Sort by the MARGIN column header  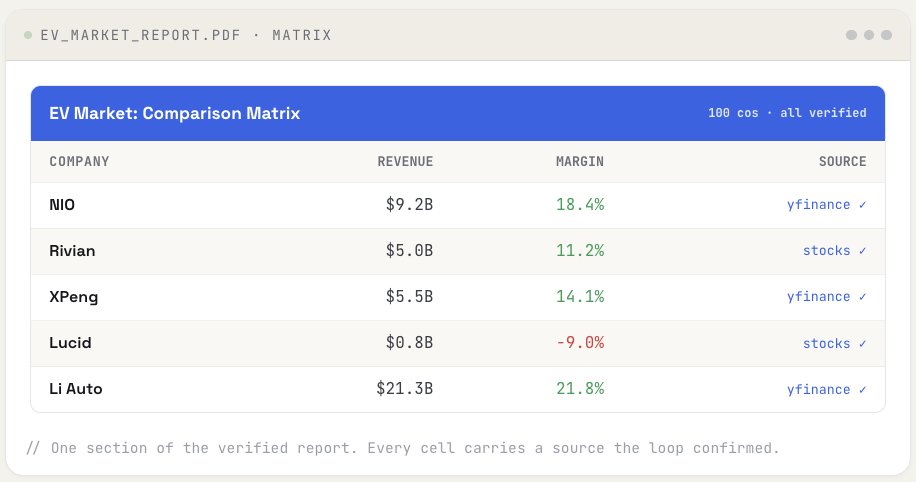click(x=580, y=161)
